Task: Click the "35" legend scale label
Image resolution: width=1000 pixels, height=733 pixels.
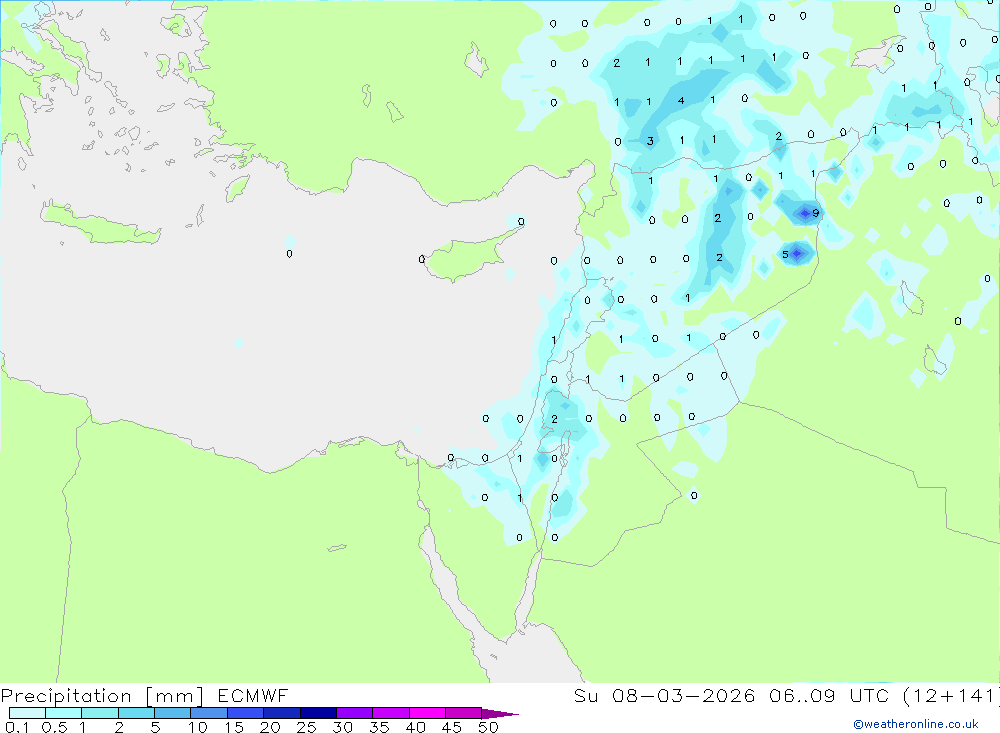Action: (379, 727)
